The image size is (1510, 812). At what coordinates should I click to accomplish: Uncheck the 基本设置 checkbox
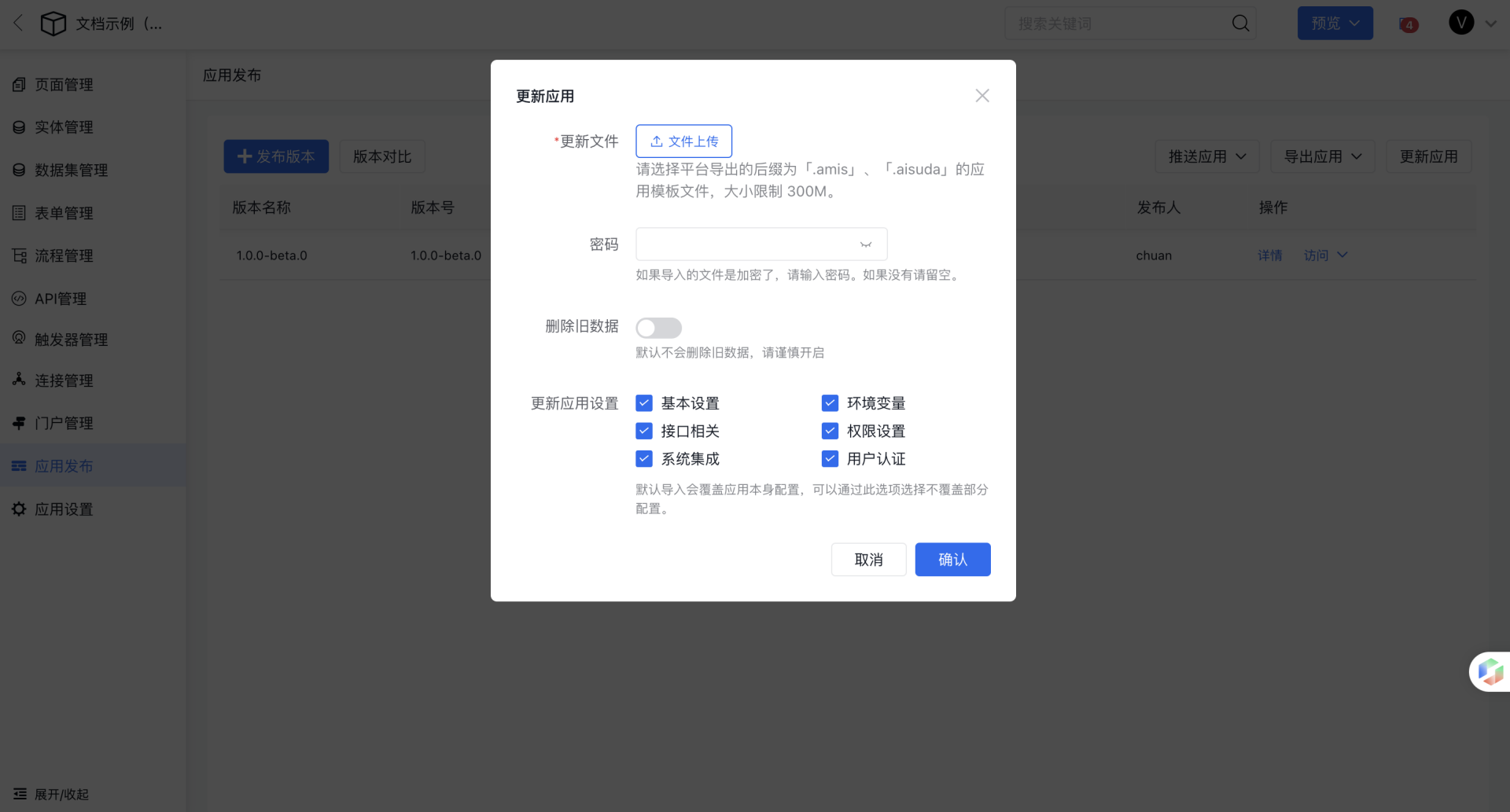tap(644, 403)
